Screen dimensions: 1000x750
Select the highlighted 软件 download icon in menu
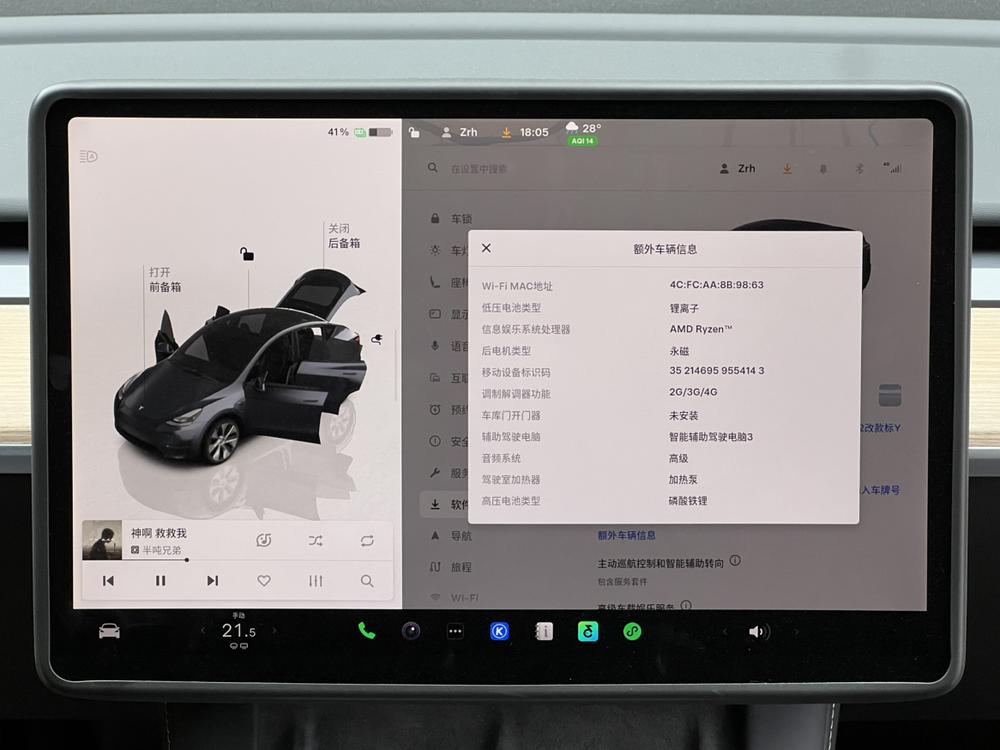[x=435, y=504]
